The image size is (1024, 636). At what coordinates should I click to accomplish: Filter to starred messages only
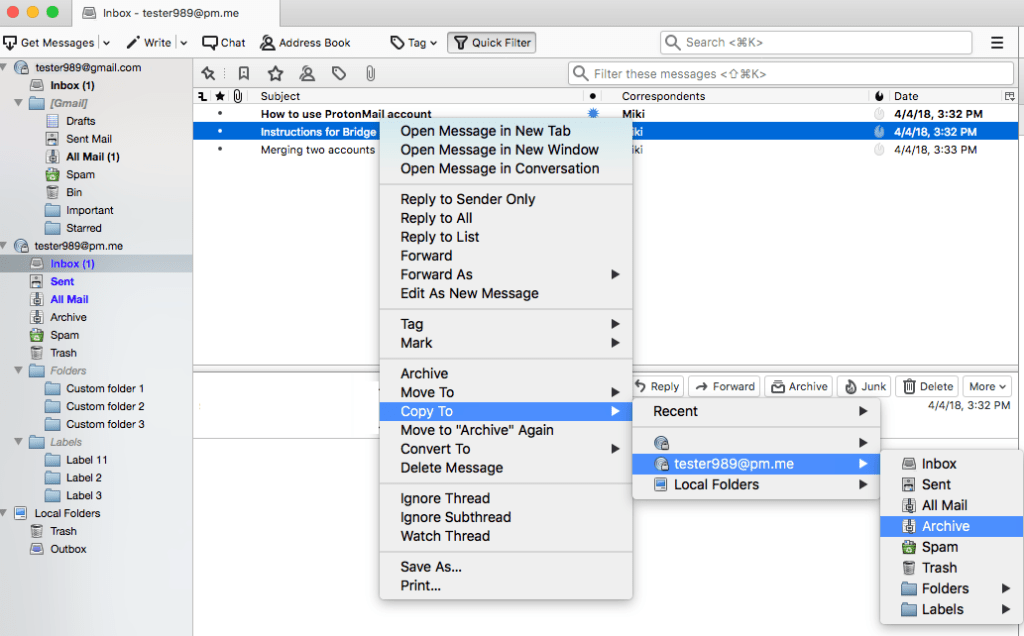[x=276, y=74]
